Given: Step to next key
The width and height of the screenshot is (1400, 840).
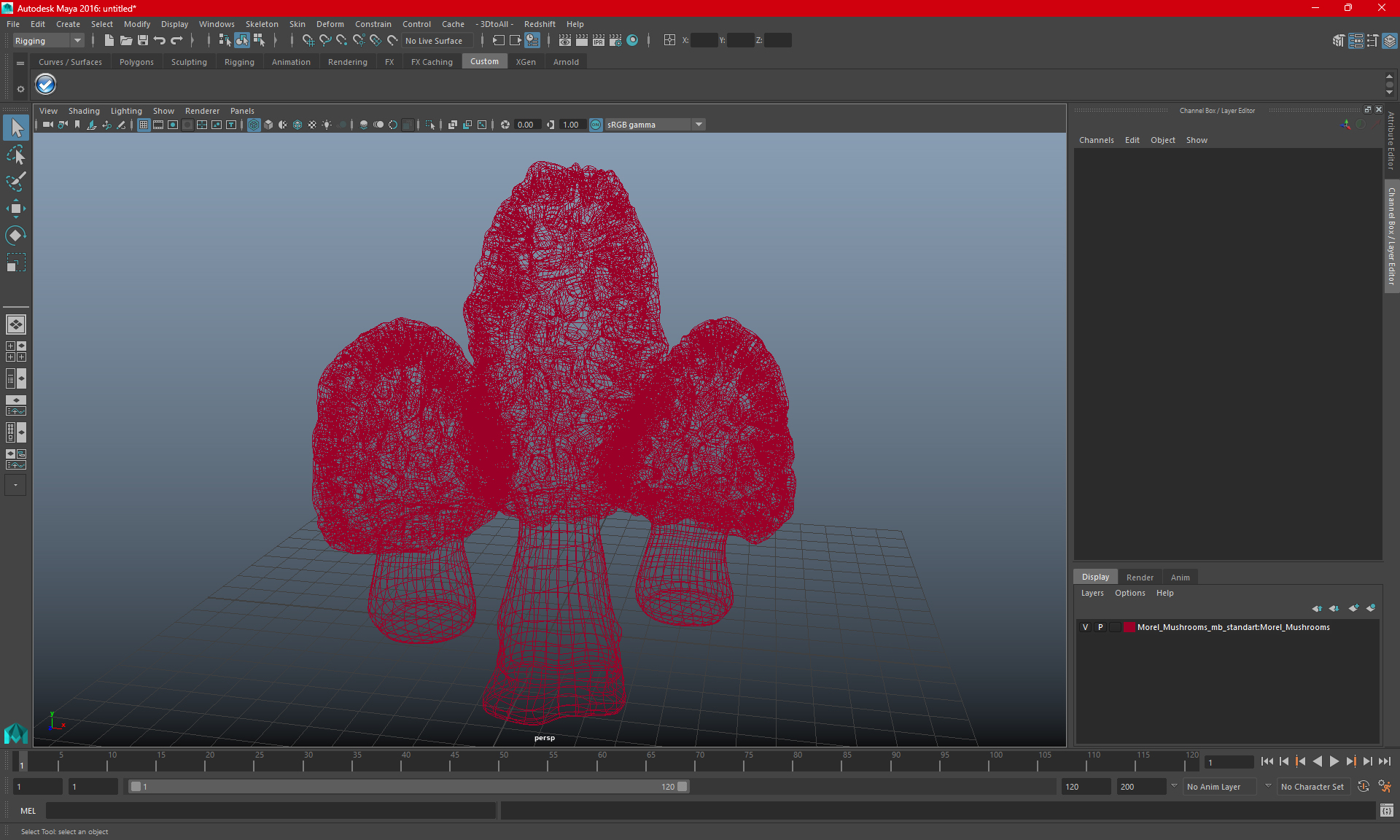Looking at the screenshot, I should coord(1351,761).
